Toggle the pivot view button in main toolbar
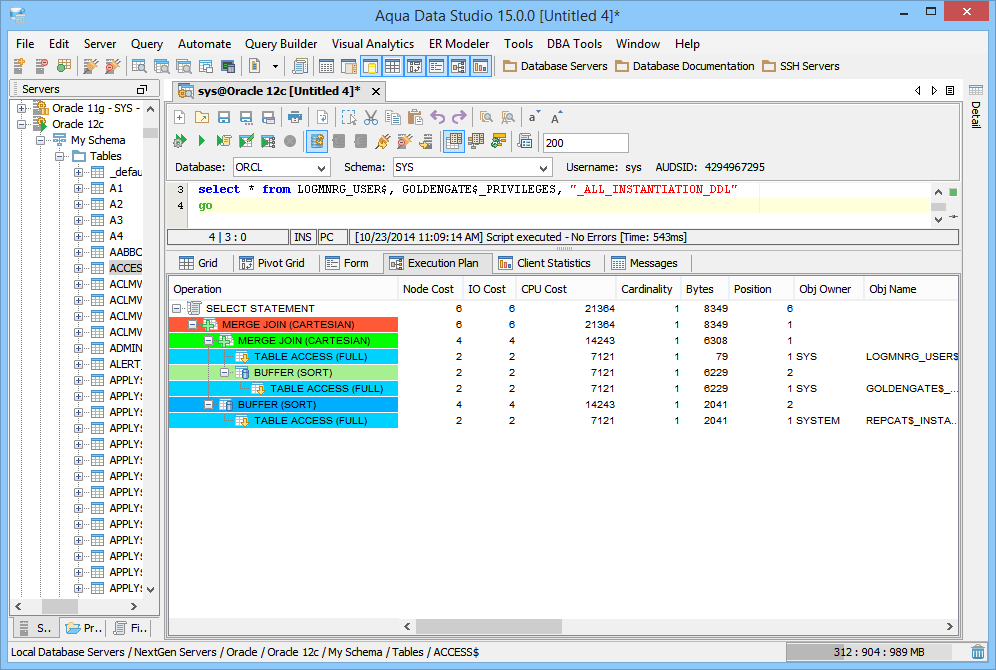This screenshot has width=996, height=670. (x=415, y=66)
